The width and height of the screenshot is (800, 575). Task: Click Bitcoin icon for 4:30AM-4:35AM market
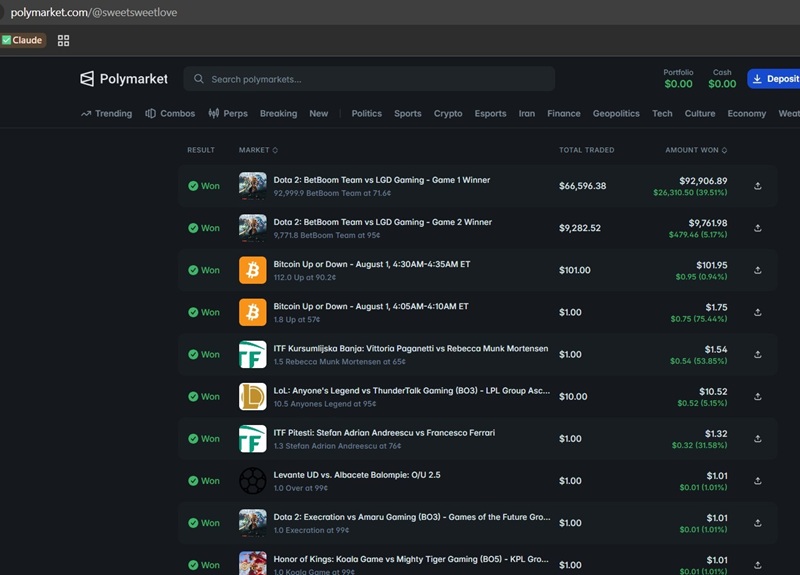(x=253, y=270)
